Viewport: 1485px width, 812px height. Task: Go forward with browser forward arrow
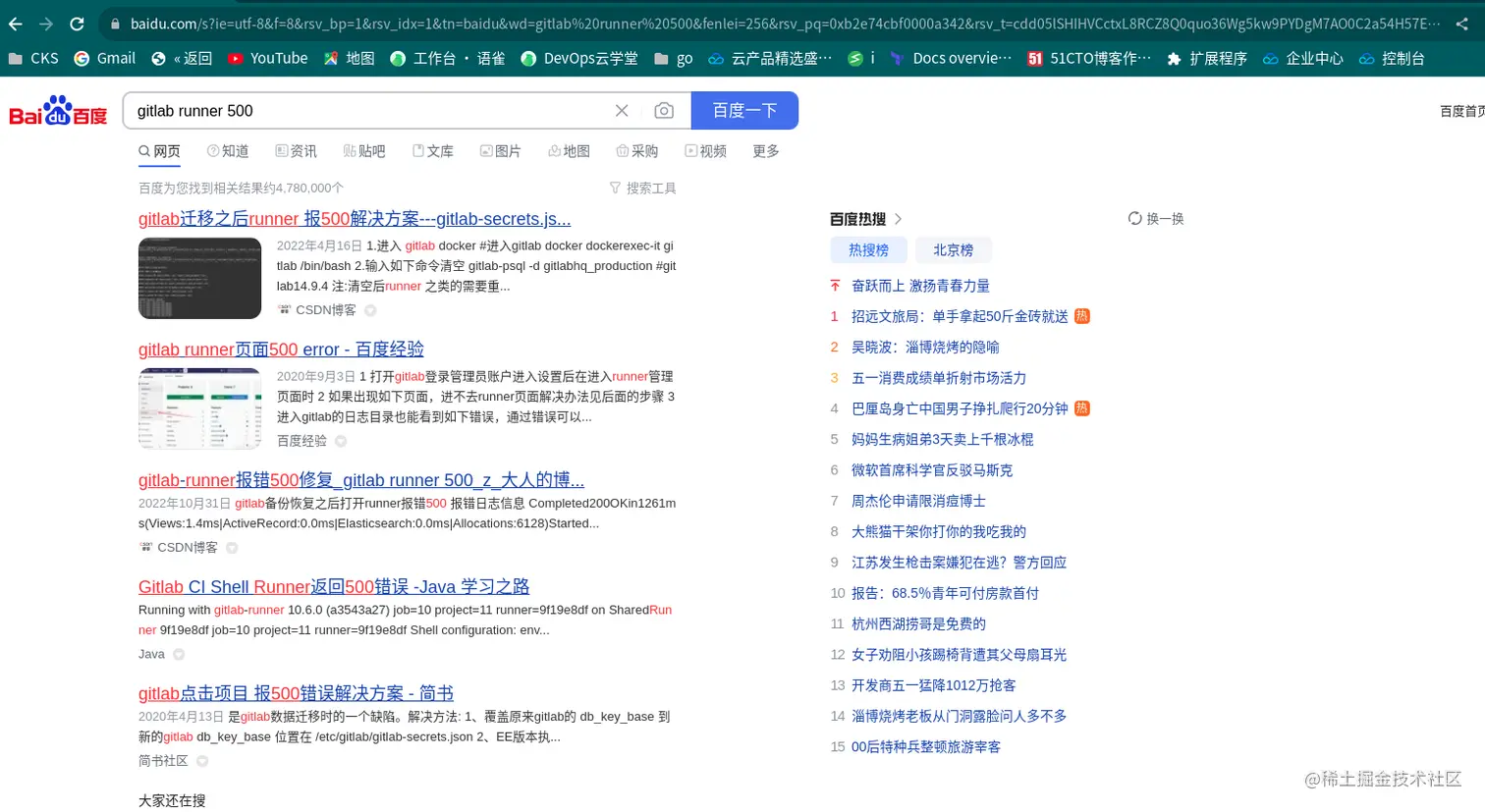click(46, 24)
